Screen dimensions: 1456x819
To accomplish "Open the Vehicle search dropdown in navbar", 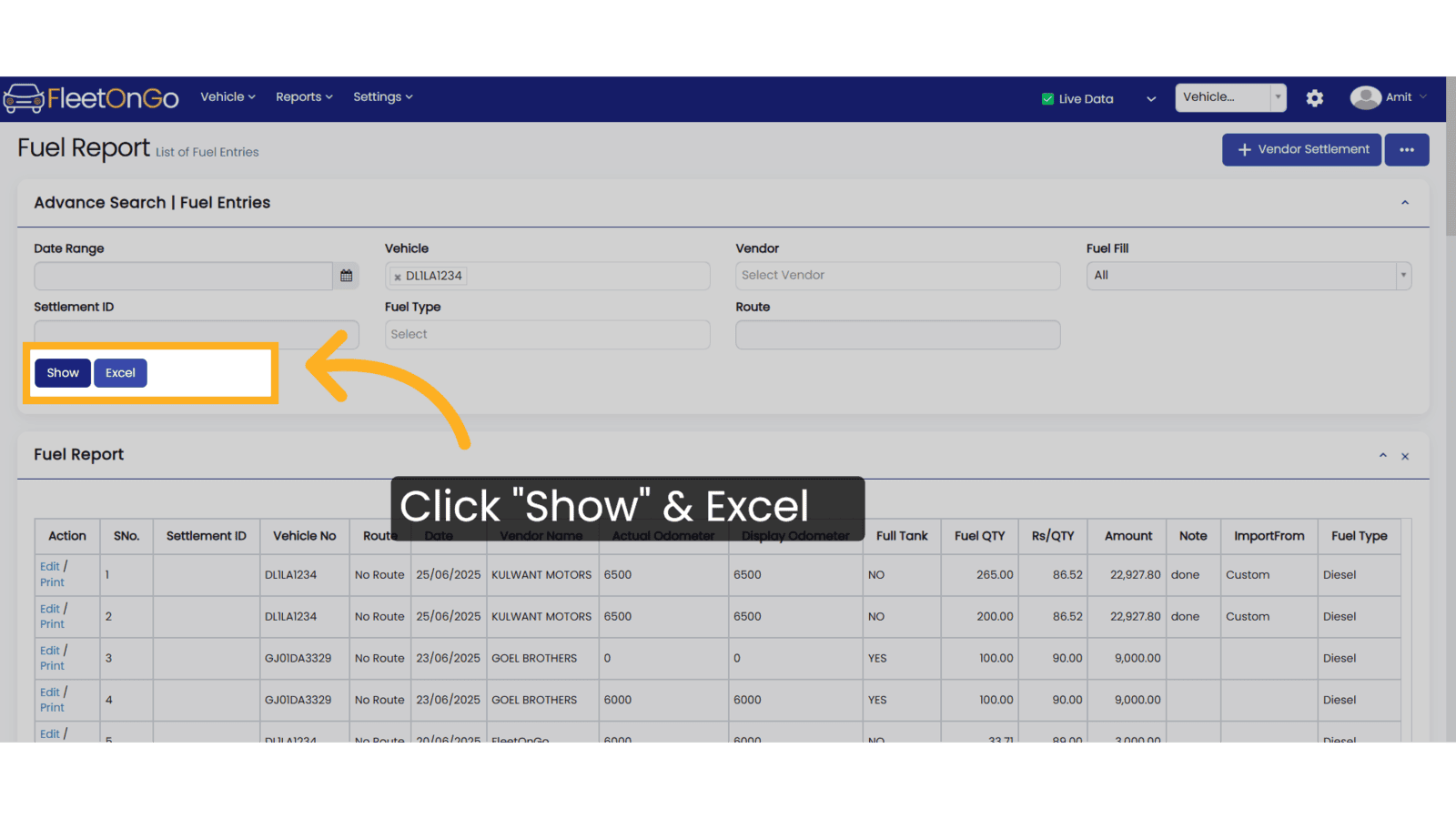I will click(x=1230, y=97).
